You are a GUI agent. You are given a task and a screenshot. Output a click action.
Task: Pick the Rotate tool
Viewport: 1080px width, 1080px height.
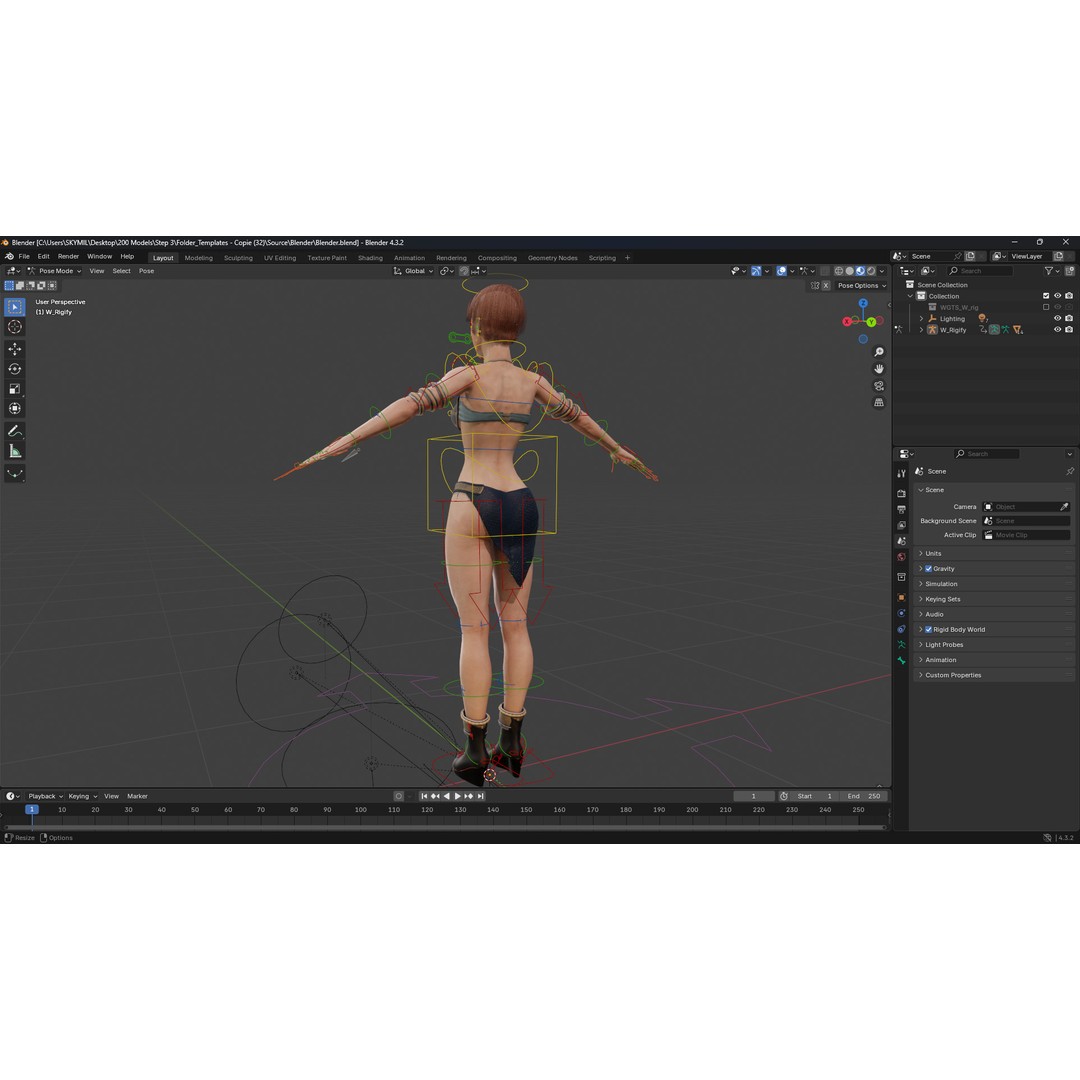[x=14, y=369]
